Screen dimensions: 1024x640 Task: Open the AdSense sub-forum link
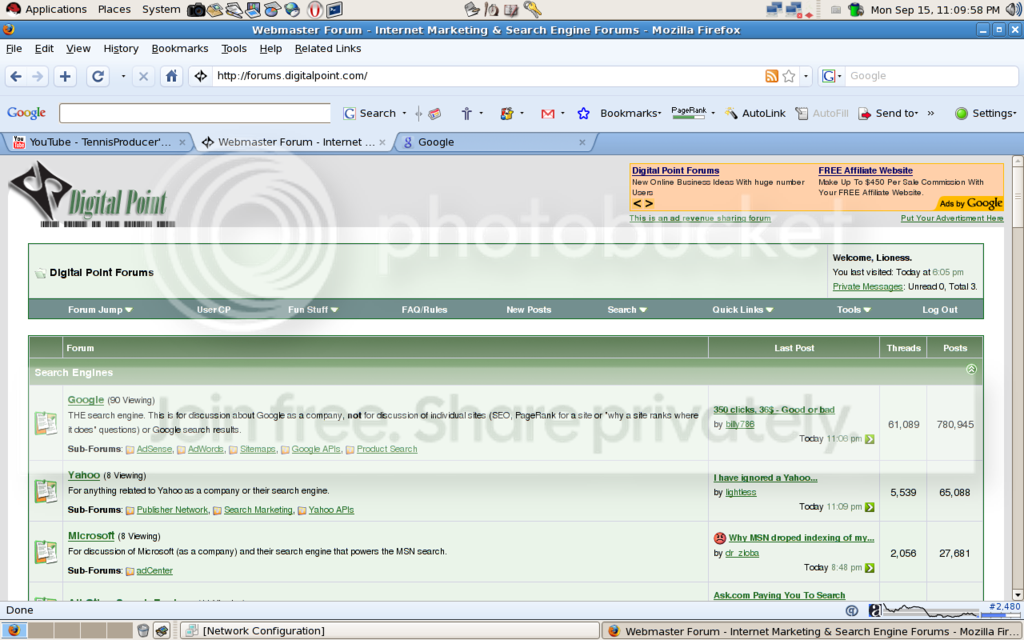pyautogui.click(x=154, y=449)
